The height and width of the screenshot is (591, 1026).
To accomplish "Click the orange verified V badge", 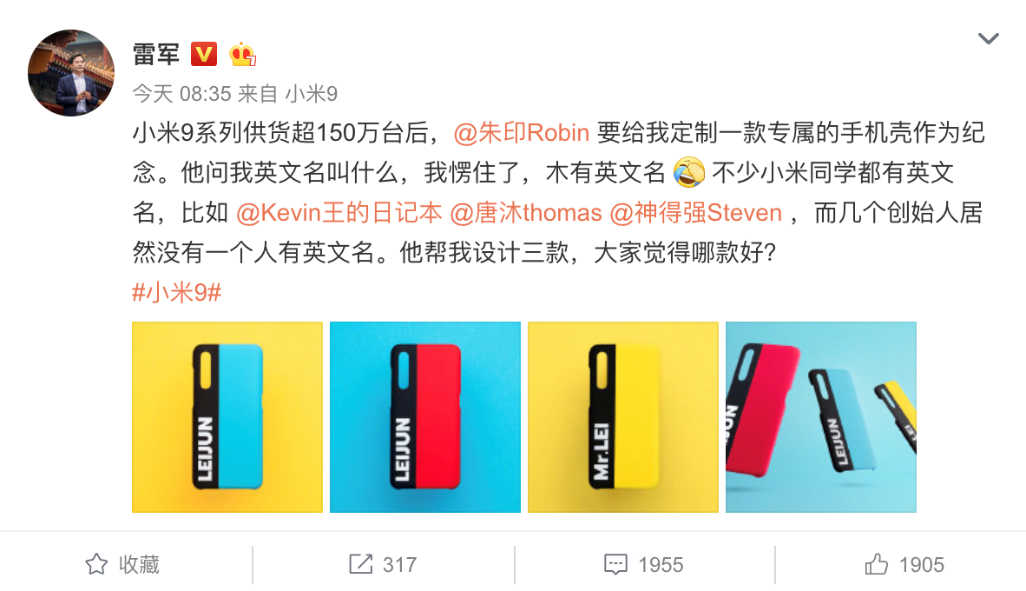I will click(x=203, y=54).
